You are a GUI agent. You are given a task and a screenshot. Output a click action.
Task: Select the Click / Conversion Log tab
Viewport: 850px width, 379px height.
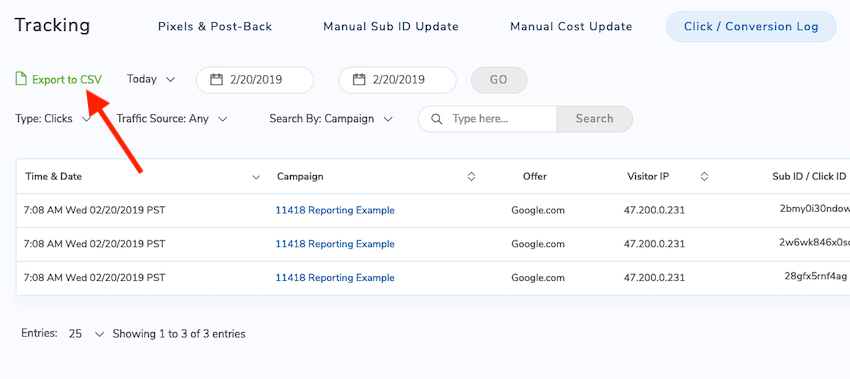(x=751, y=27)
